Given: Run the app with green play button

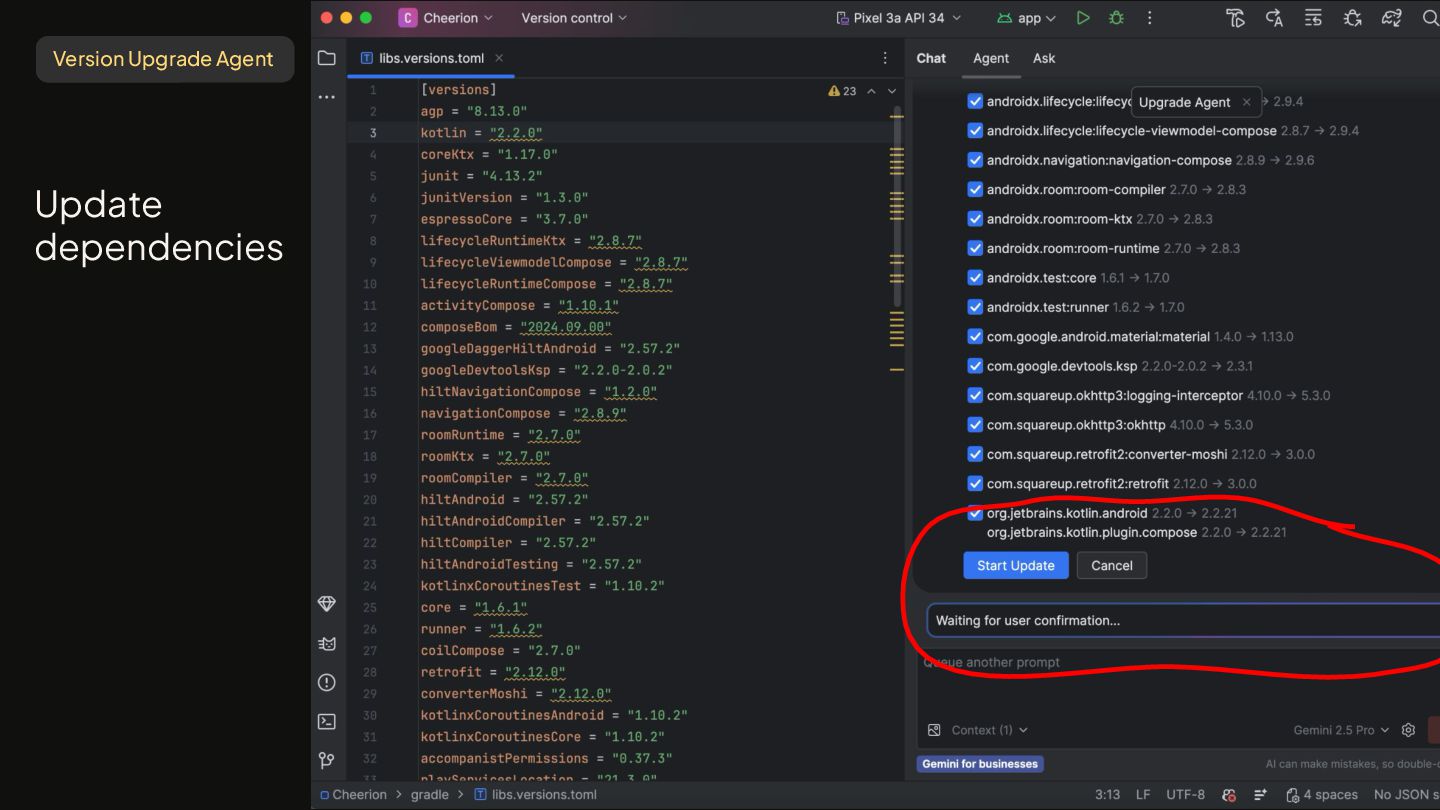Looking at the screenshot, I should pos(1083,18).
